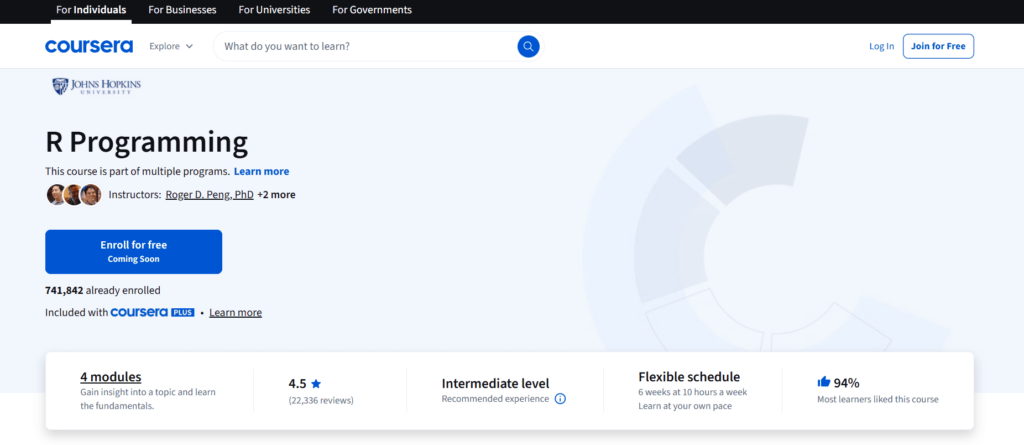The width and height of the screenshot is (1024, 445).
Task: Click the Enroll for free button
Action: click(133, 252)
